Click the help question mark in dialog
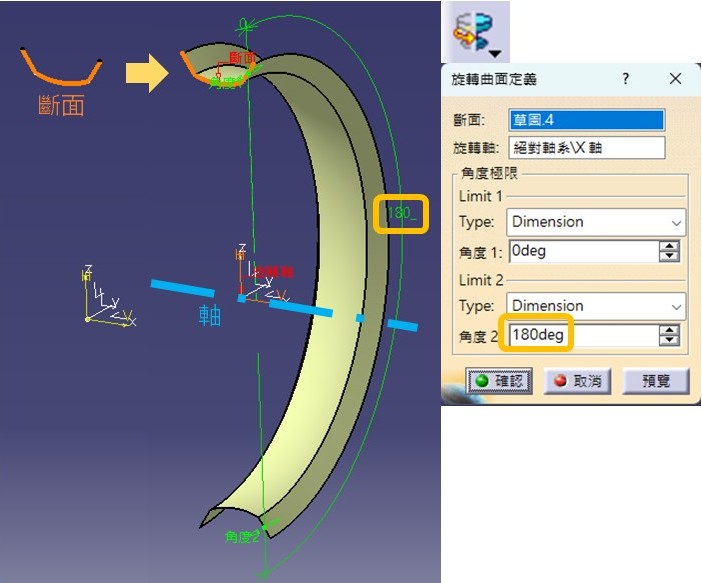The image size is (702, 583). coord(626,79)
